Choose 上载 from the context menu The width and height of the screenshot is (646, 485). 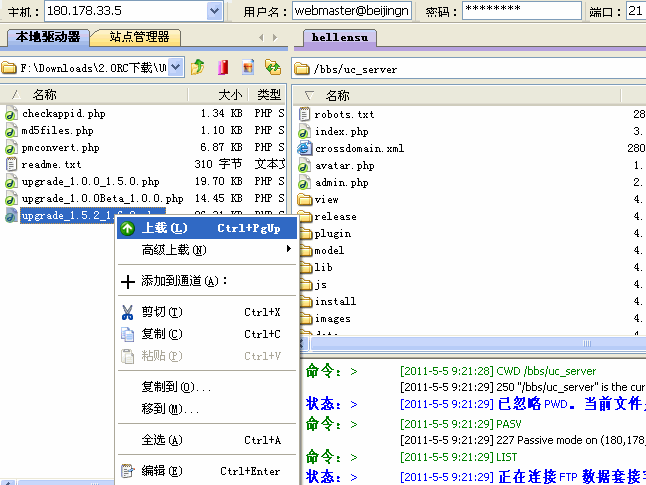[207, 228]
